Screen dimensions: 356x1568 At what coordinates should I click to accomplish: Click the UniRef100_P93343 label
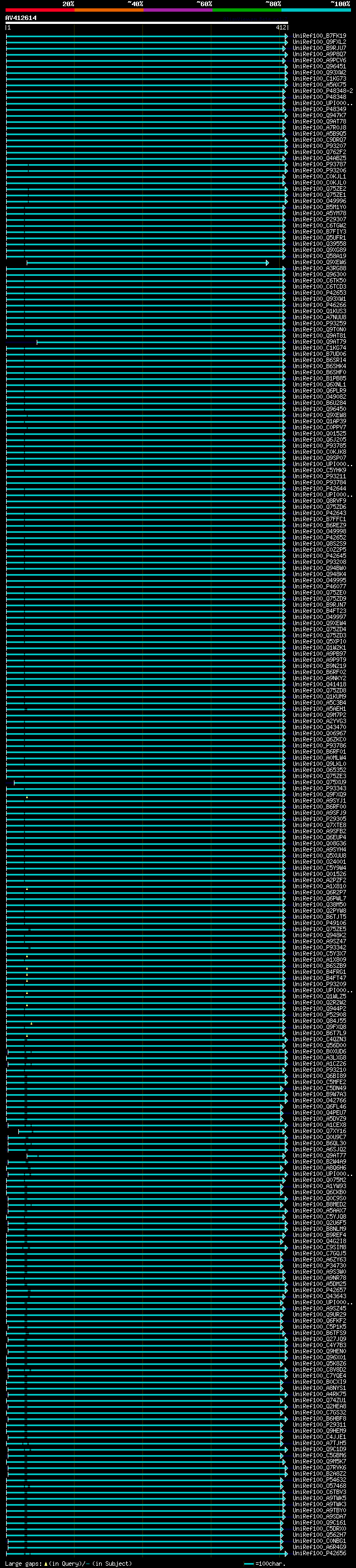click(319, 788)
